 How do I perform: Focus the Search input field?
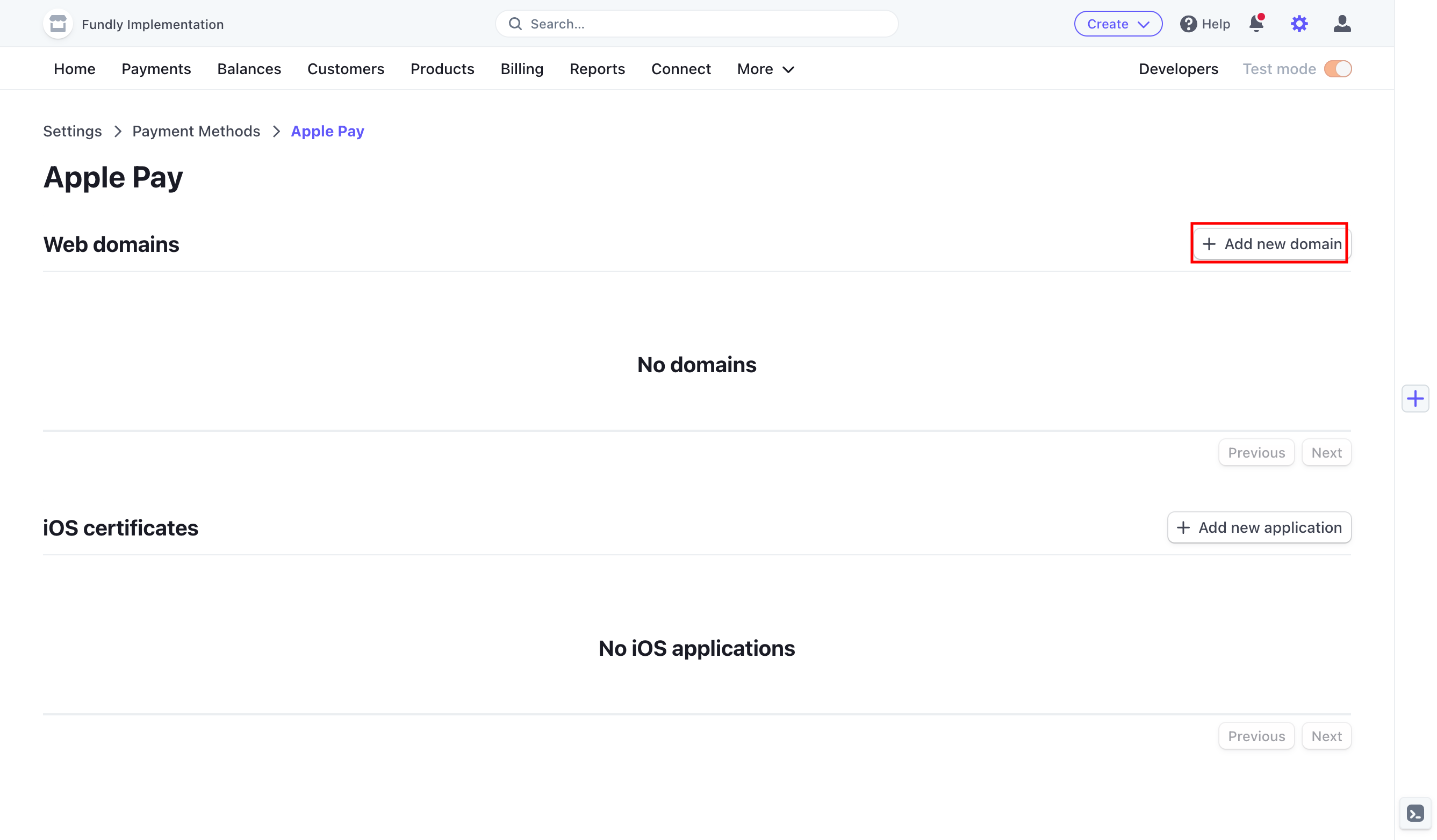[x=696, y=24]
